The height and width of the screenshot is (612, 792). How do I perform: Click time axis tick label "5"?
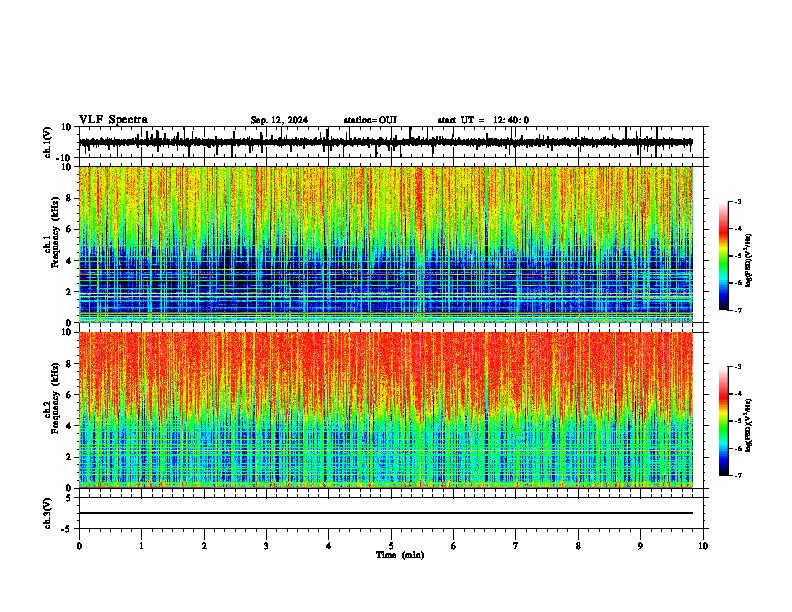pyautogui.click(x=391, y=546)
